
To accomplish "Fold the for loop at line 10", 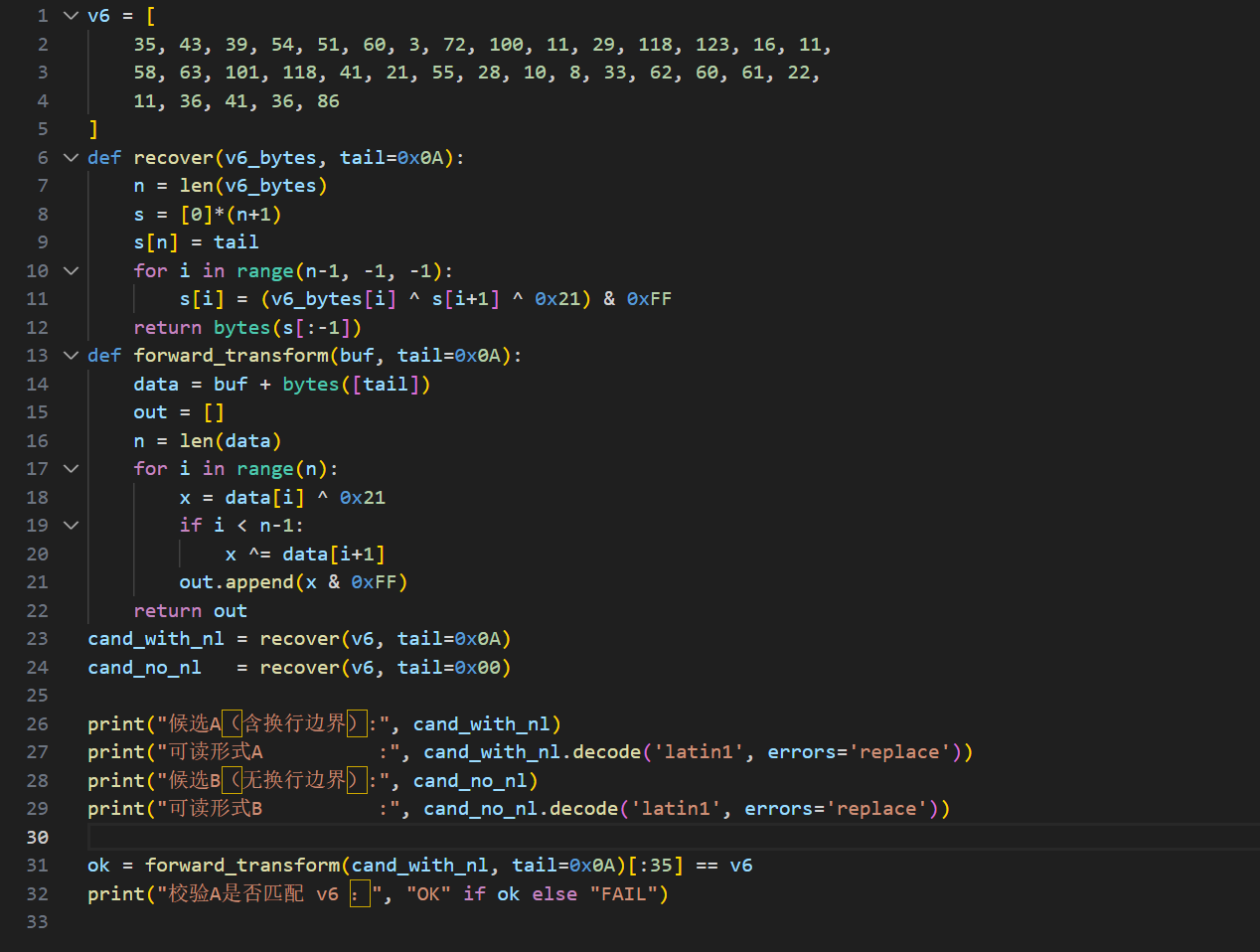I will pos(71,270).
